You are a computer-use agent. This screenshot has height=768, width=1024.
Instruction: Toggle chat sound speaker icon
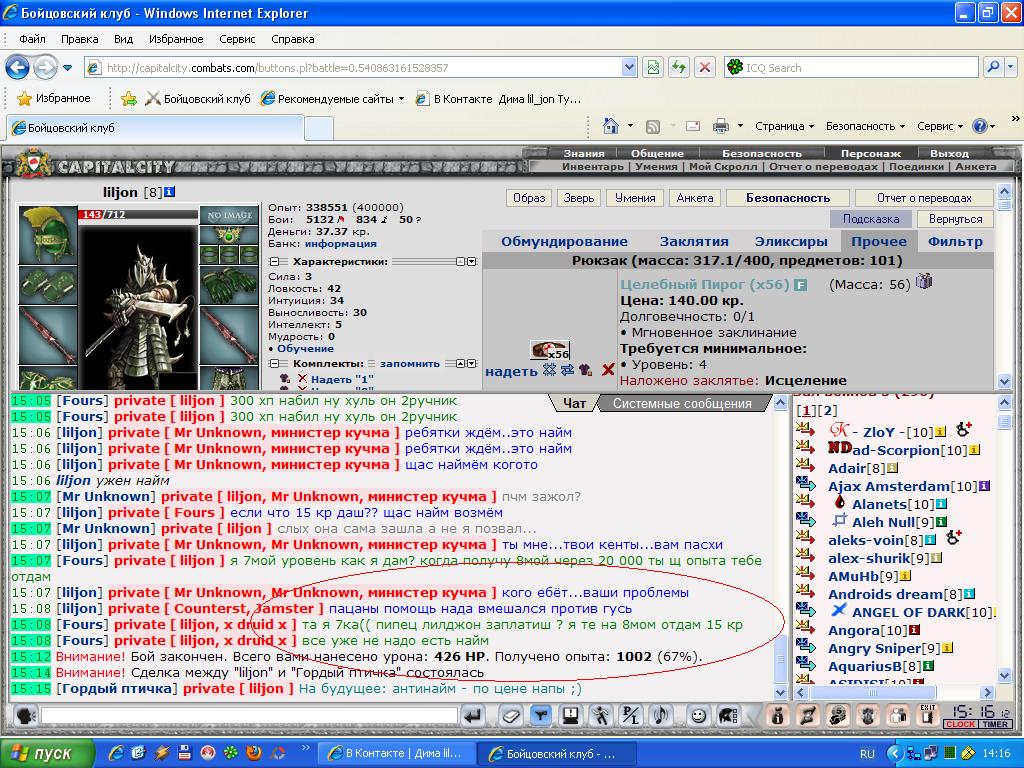coord(660,716)
